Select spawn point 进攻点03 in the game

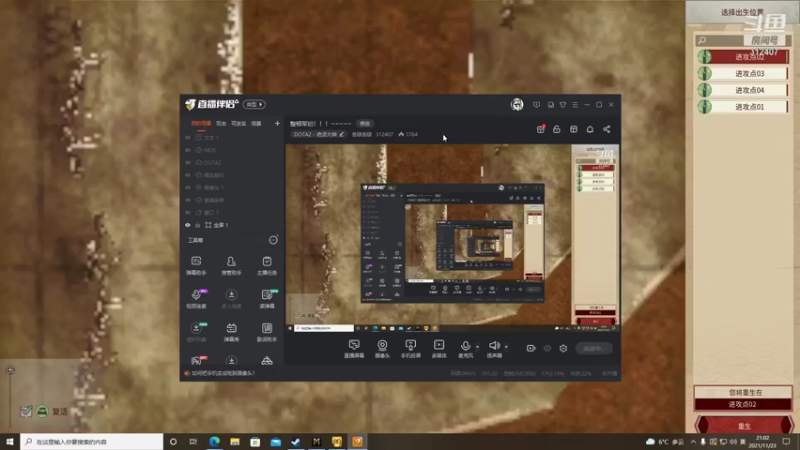(743, 73)
